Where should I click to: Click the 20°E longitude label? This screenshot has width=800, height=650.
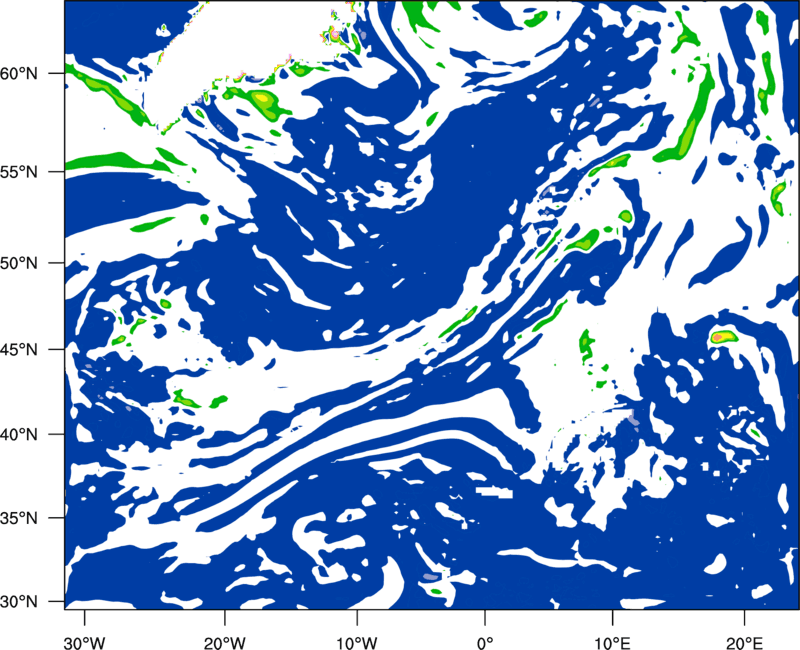tap(744, 642)
